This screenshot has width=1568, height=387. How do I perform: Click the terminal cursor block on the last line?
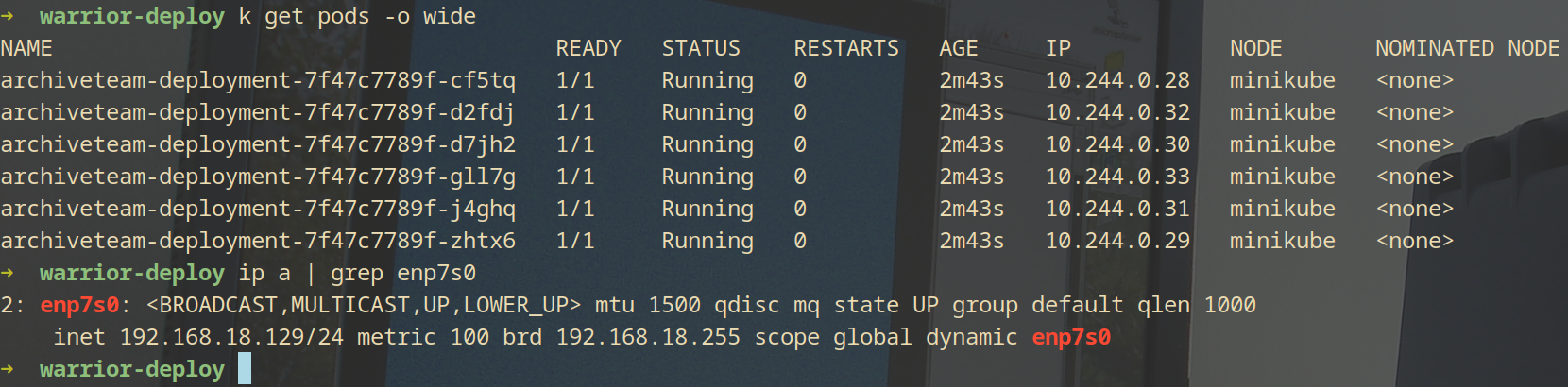point(245,369)
